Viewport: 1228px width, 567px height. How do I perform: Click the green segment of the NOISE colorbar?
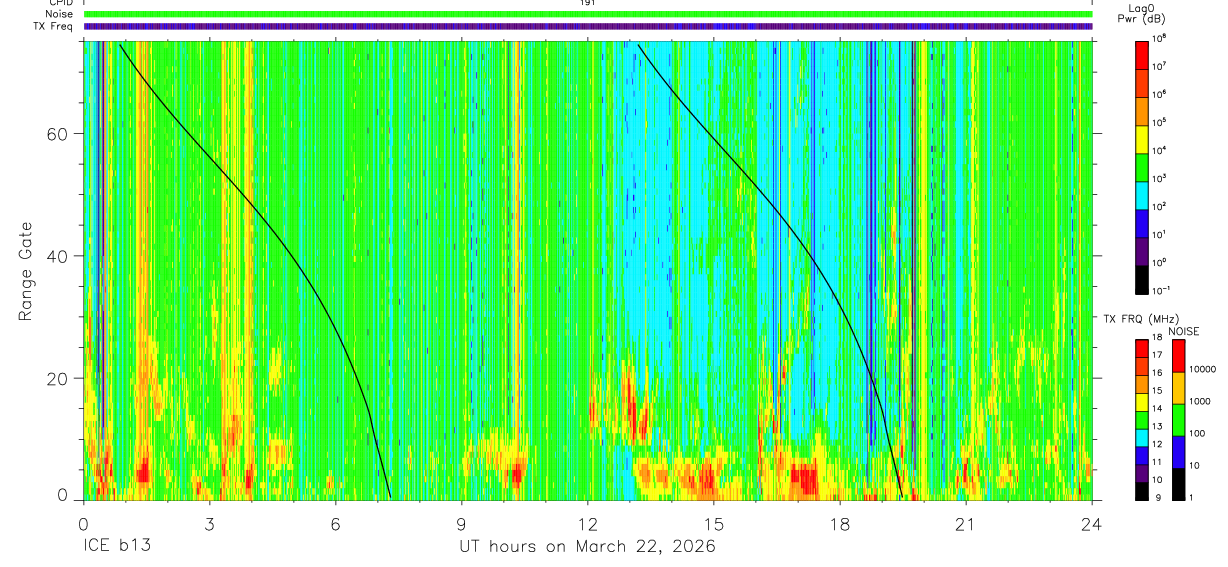[1178, 419]
